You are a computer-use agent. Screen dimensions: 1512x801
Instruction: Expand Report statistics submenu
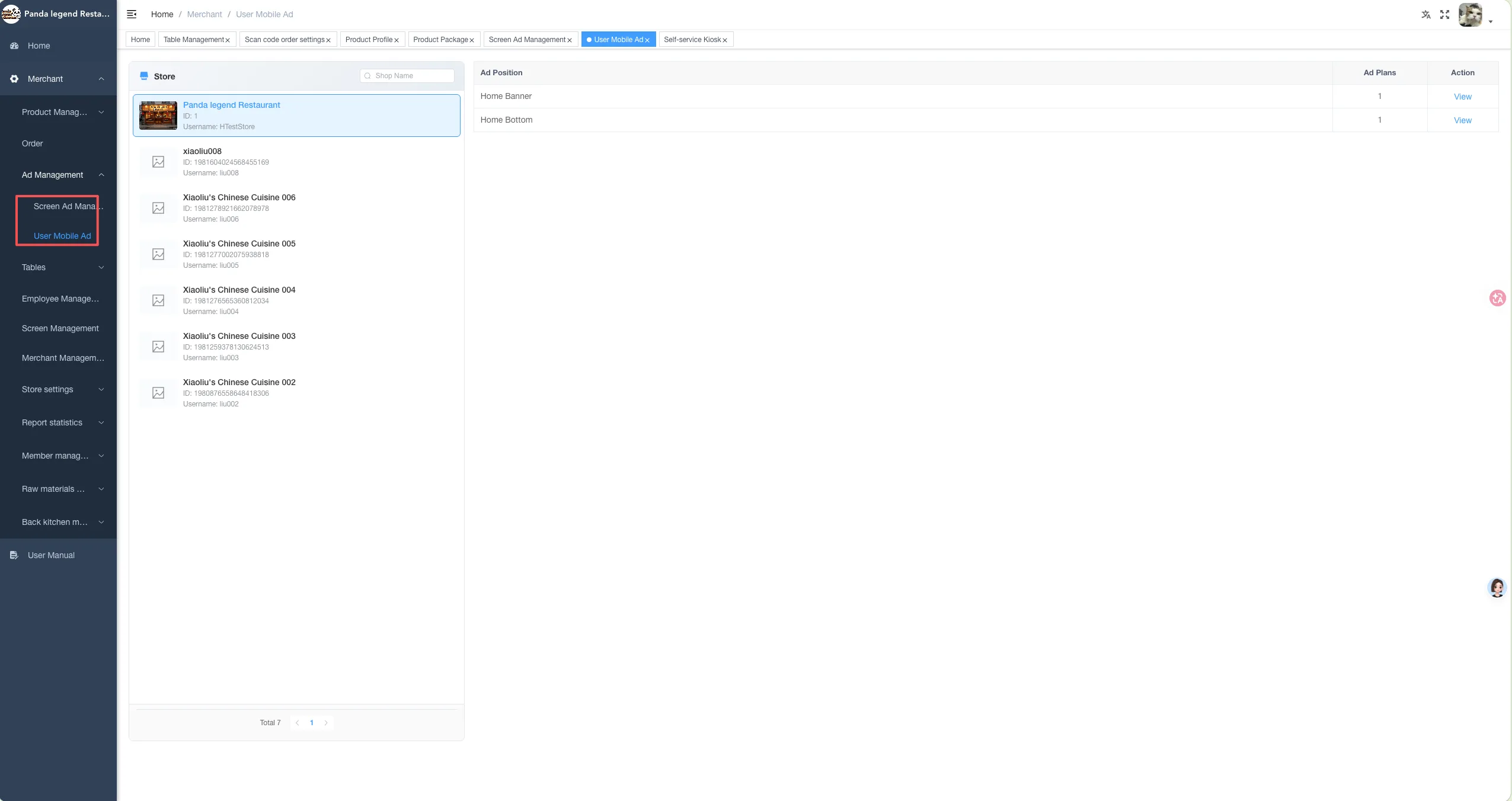coord(58,422)
